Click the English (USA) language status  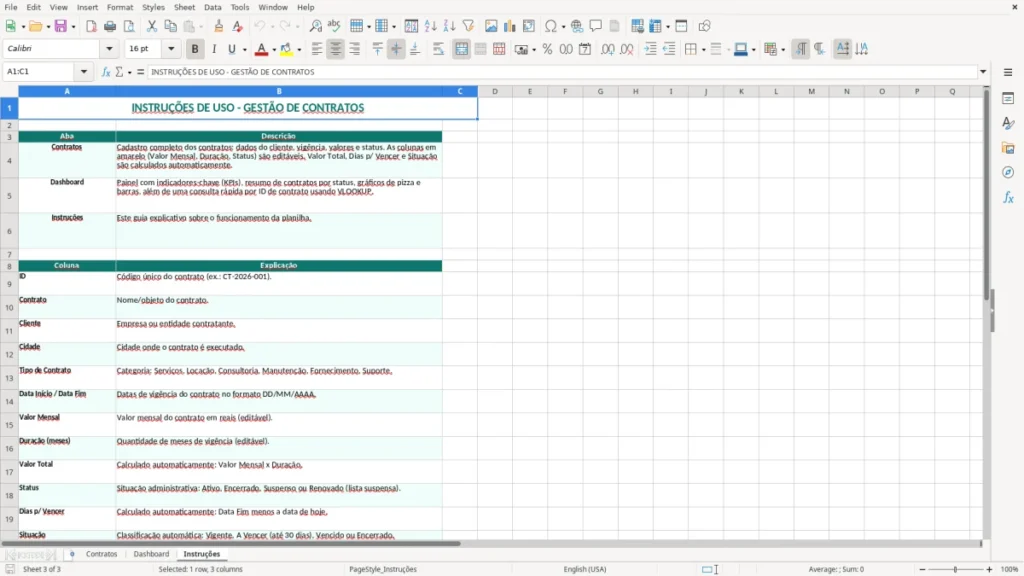coord(585,569)
